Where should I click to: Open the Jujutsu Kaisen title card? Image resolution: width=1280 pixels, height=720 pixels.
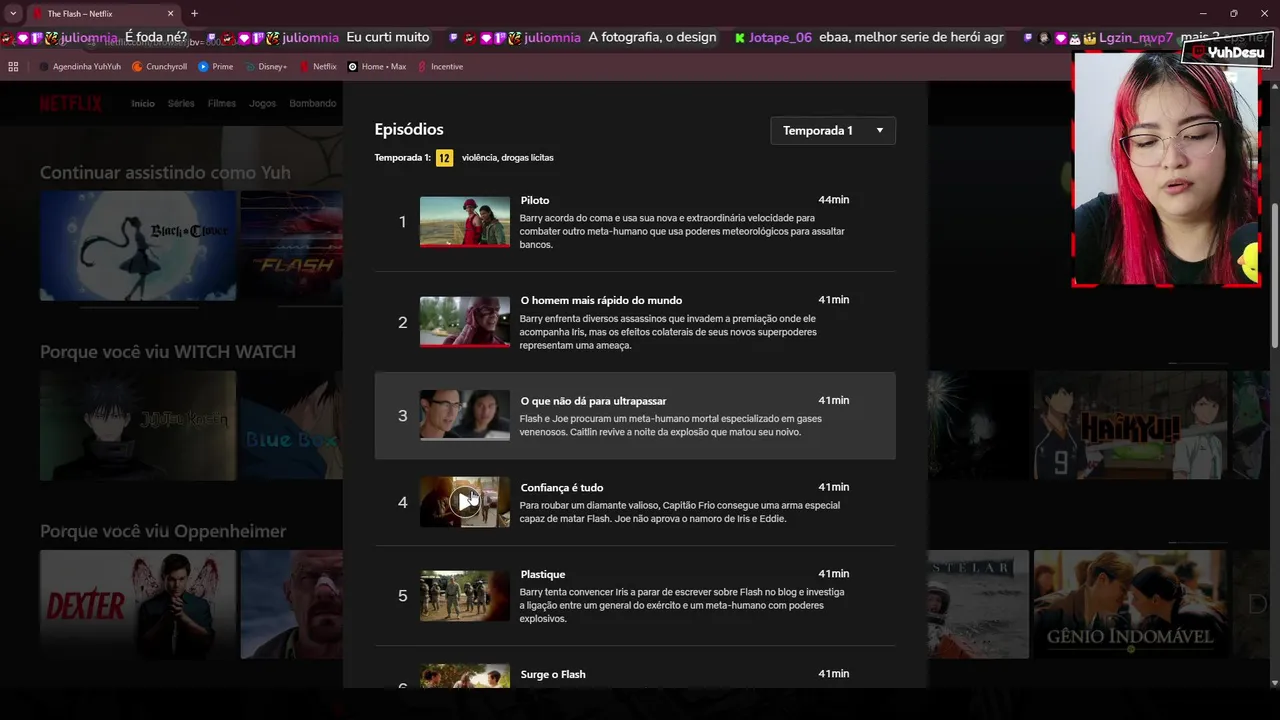138,425
